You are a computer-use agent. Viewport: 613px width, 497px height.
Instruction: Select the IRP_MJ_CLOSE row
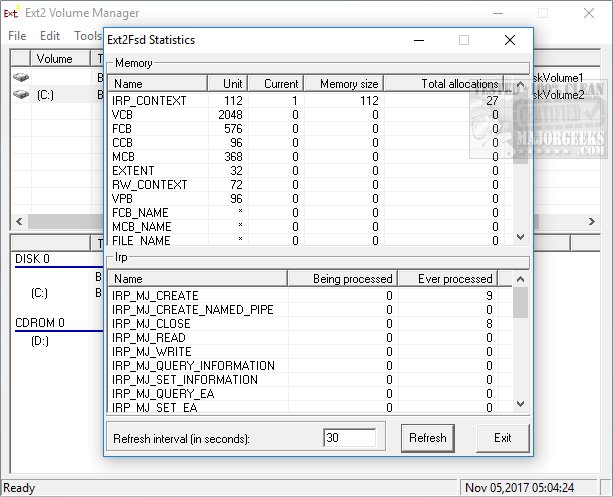[310, 324]
